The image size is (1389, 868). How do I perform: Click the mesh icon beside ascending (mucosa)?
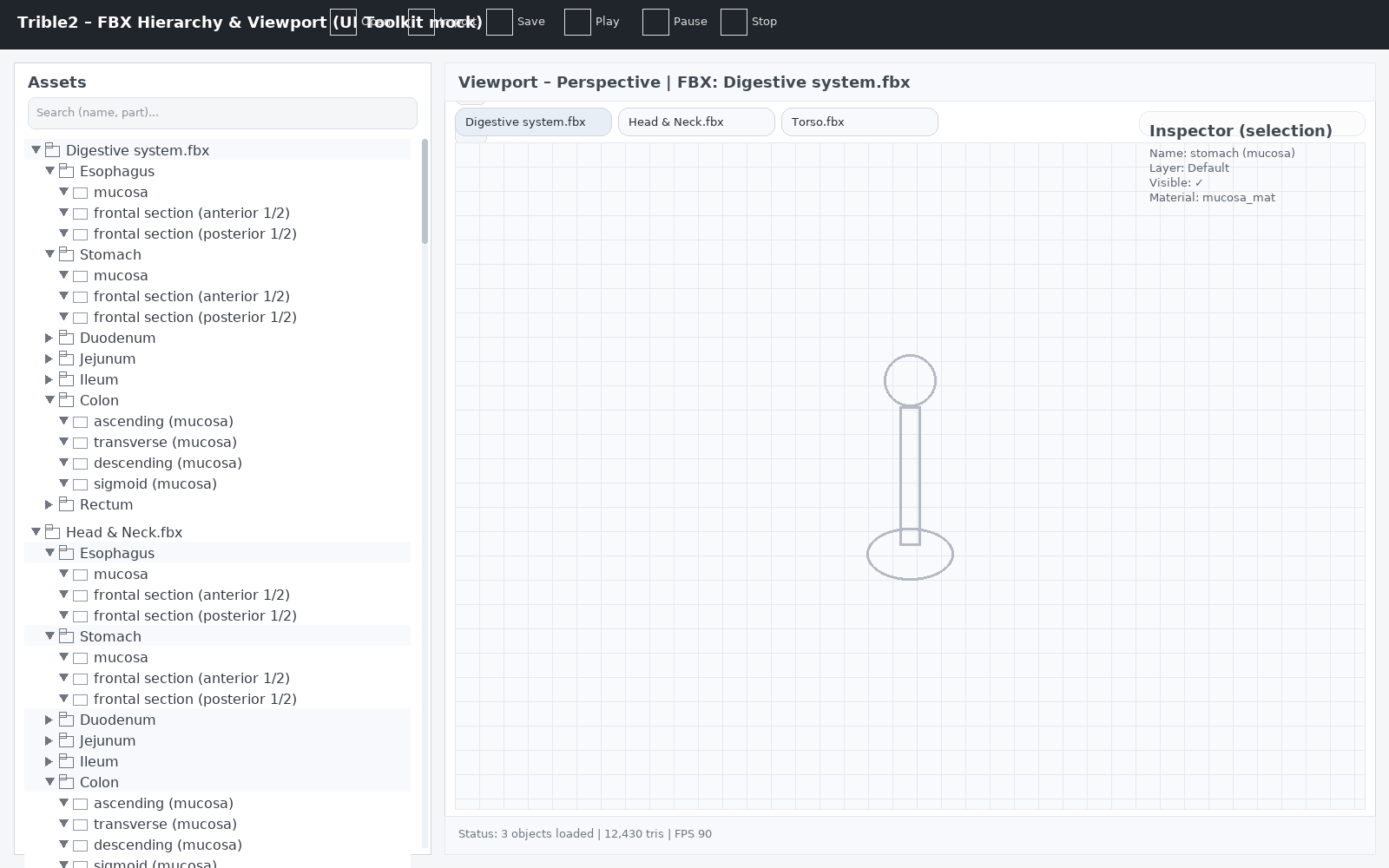coord(80,422)
